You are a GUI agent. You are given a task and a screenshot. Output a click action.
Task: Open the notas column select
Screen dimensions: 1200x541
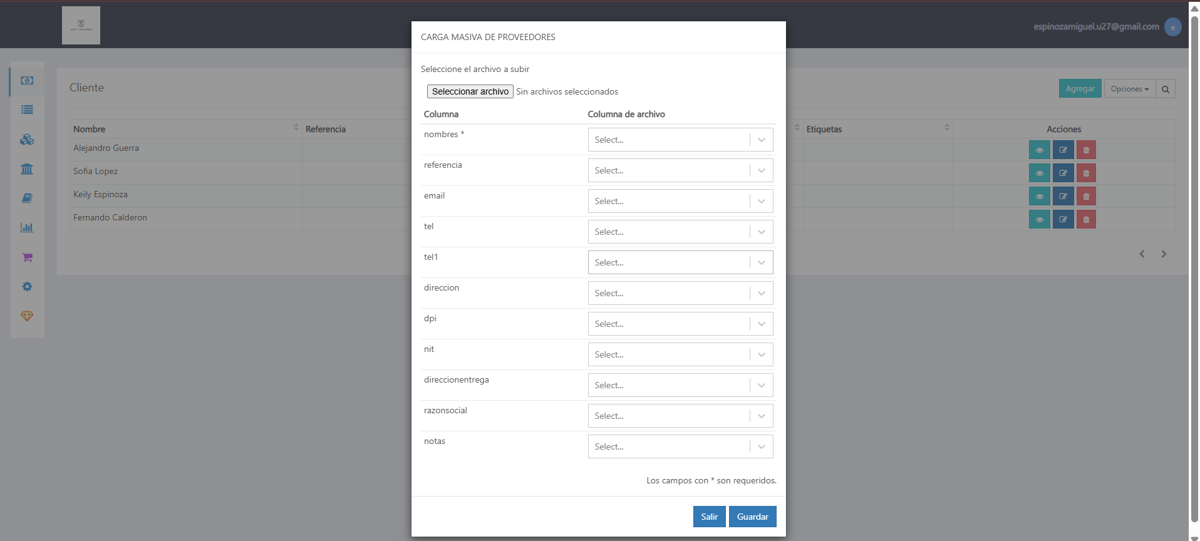click(x=680, y=447)
